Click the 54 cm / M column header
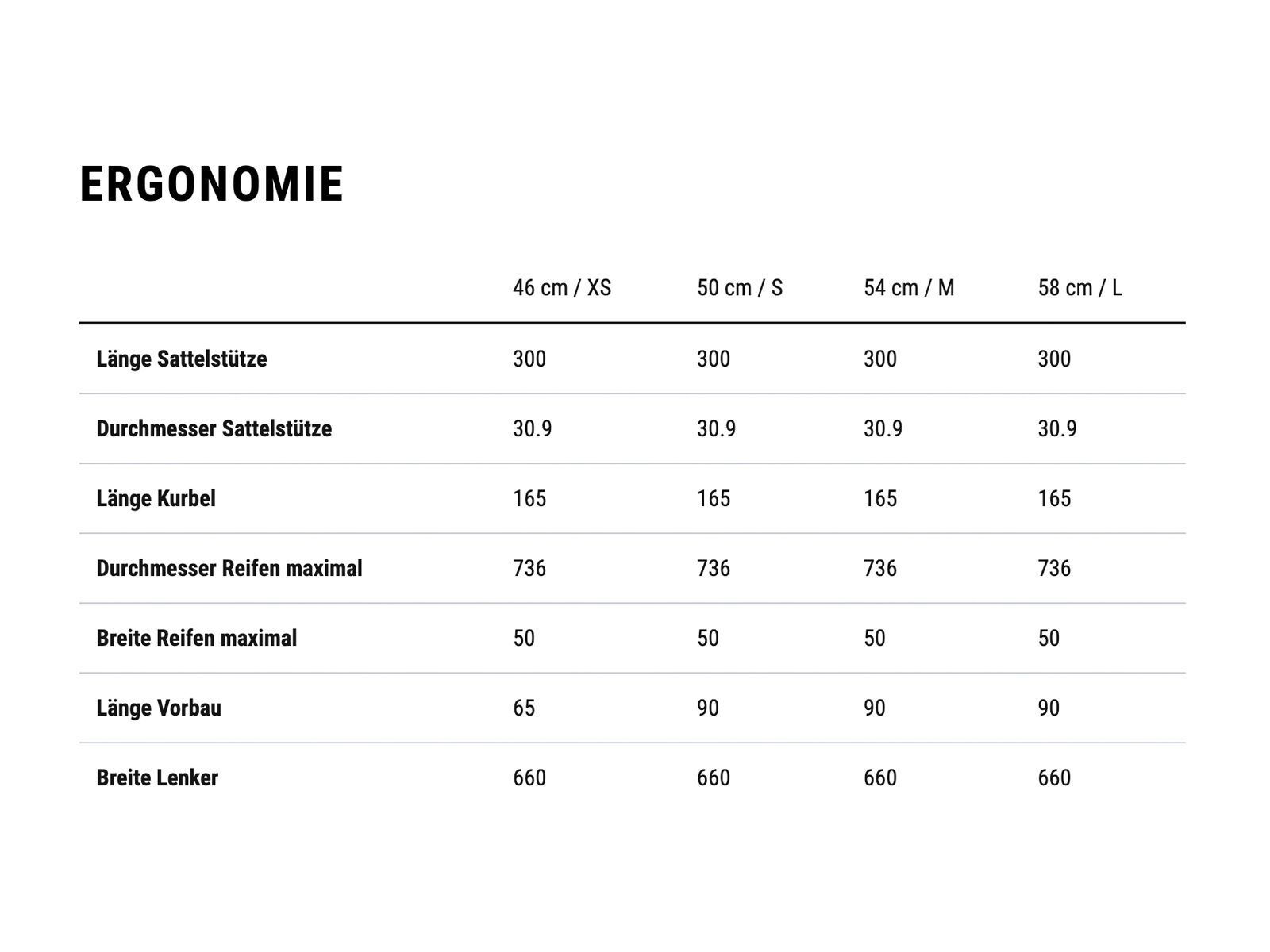Screen dimensions: 1270x952 point(909,287)
